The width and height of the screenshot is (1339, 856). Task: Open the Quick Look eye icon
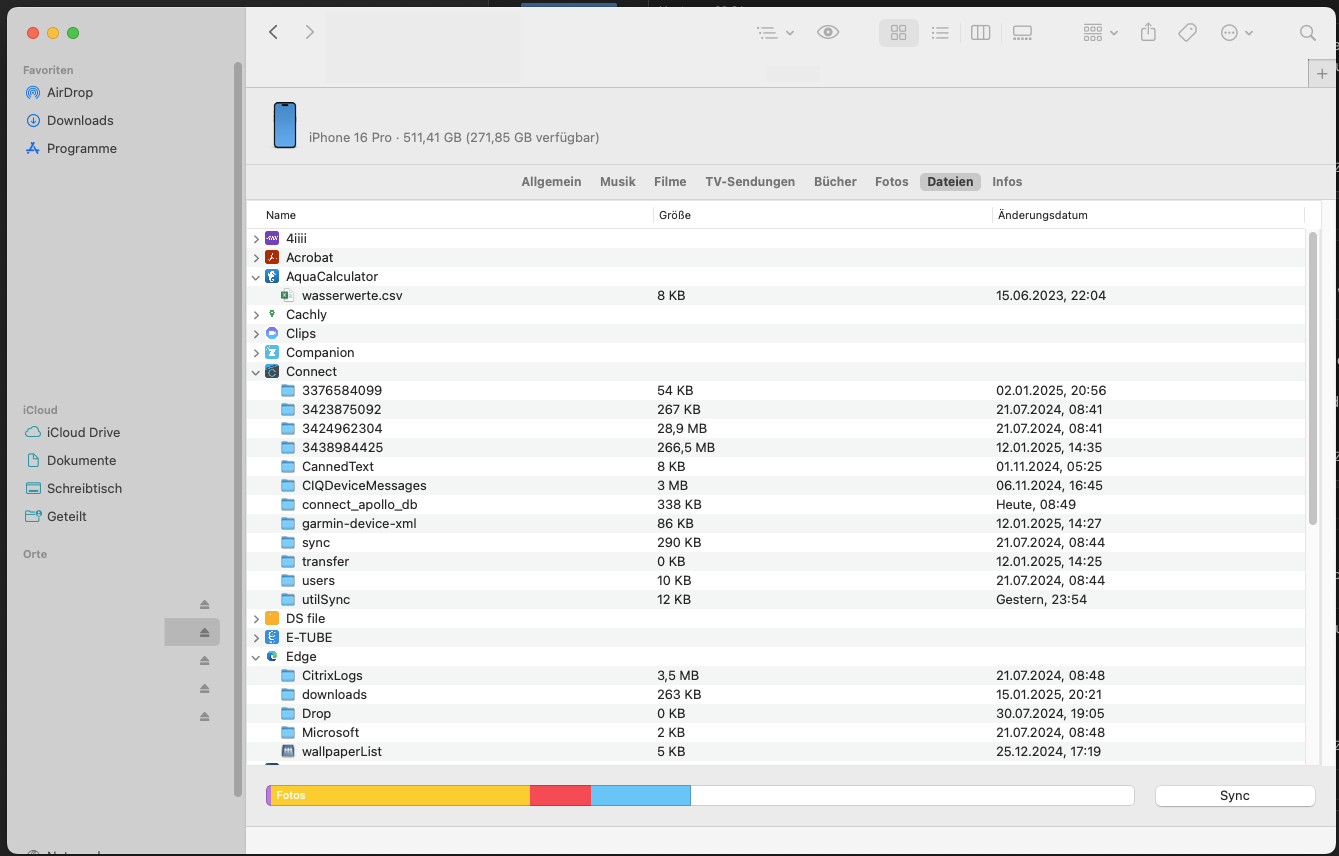[x=828, y=32]
